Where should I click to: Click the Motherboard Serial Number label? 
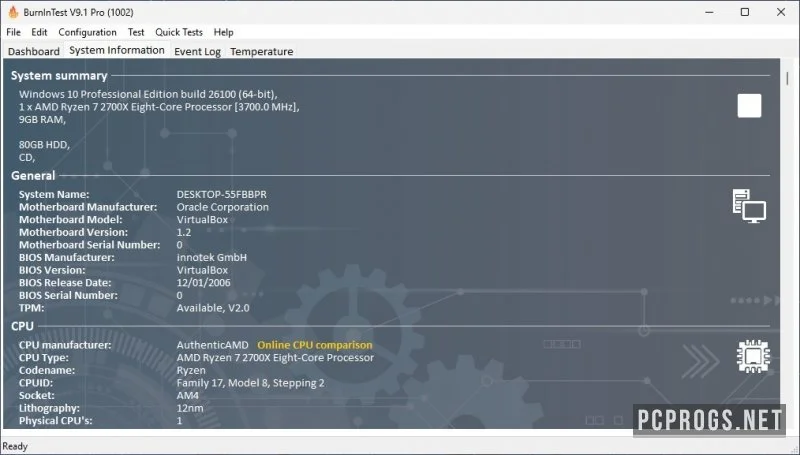pos(89,245)
